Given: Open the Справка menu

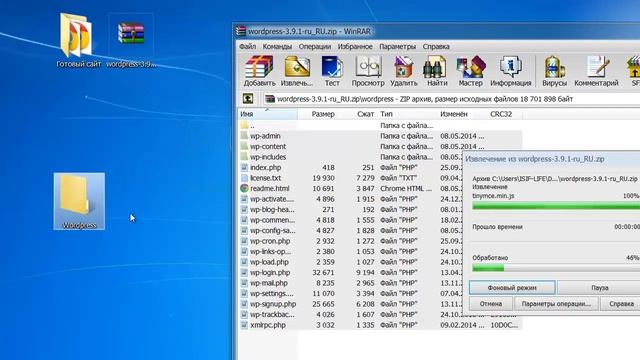Looking at the screenshot, I should 436,47.
